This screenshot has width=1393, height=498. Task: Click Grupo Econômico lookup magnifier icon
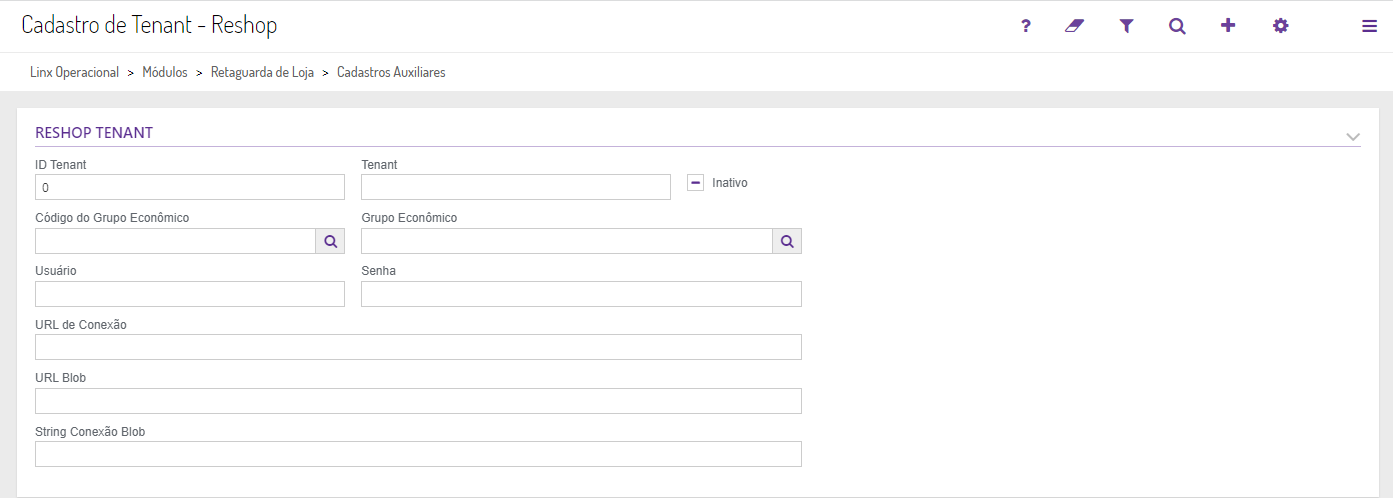click(x=787, y=241)
